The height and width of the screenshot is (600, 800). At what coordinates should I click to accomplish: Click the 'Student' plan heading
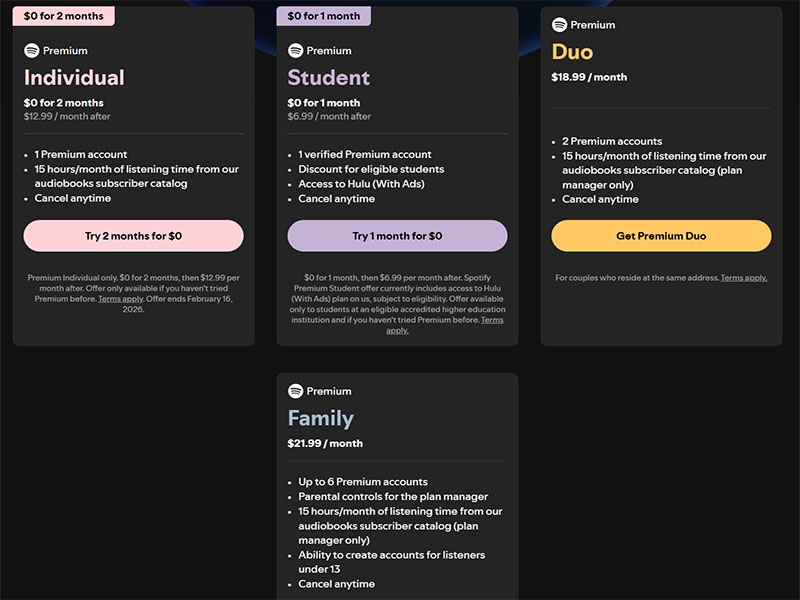329,78
